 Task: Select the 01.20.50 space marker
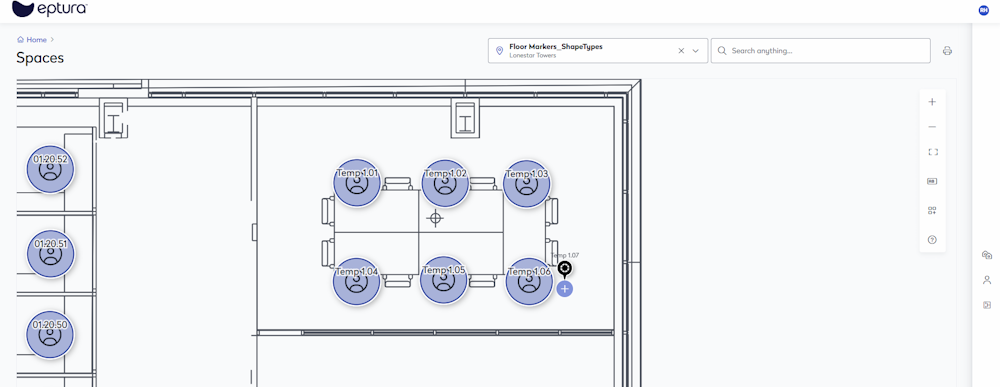pos(50,335)
